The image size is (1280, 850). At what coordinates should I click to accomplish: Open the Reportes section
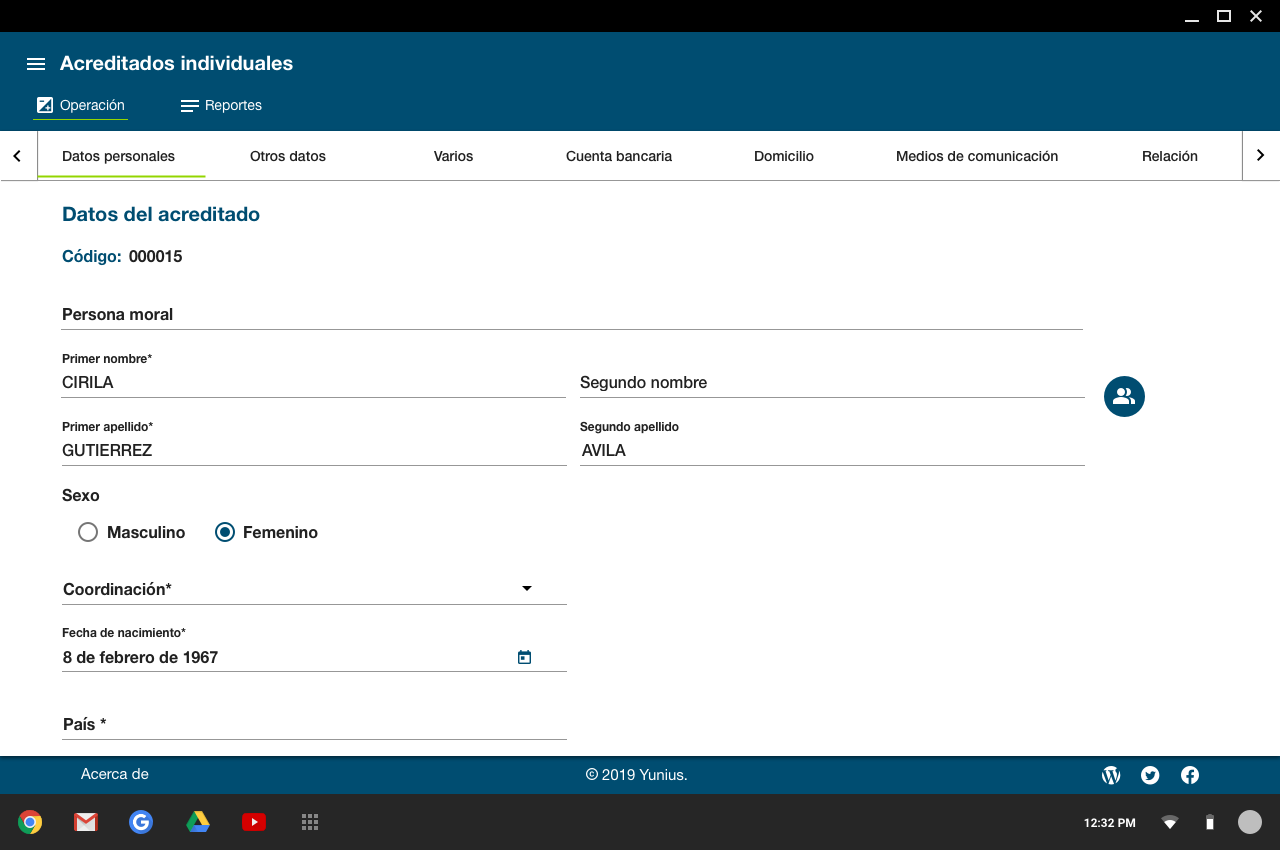221,105
